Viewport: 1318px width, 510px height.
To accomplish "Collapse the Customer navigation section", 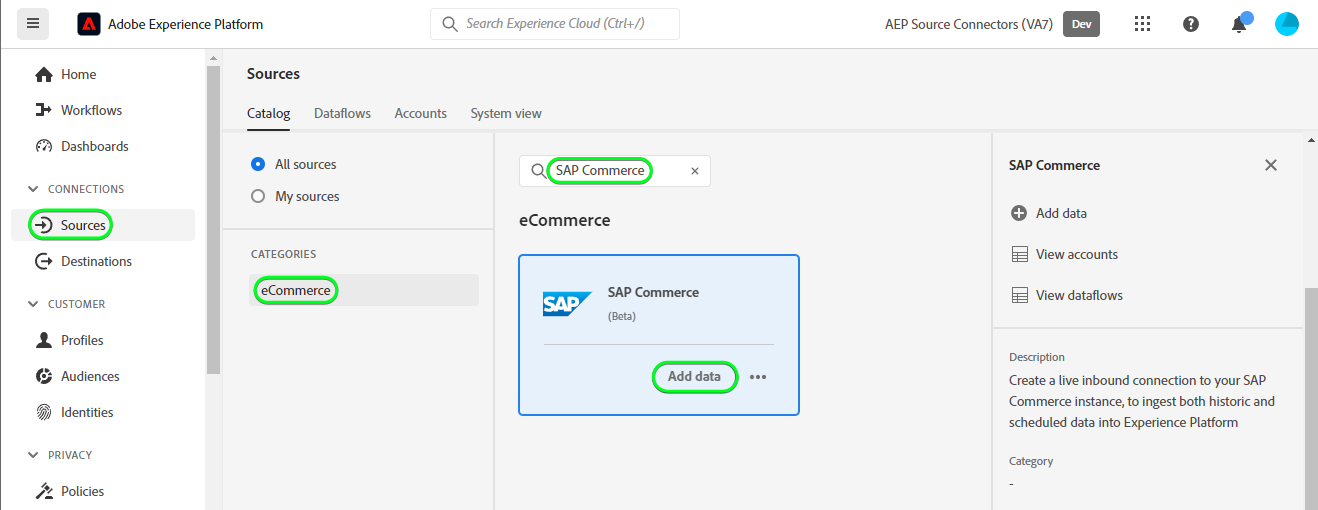I will [34, 304].
